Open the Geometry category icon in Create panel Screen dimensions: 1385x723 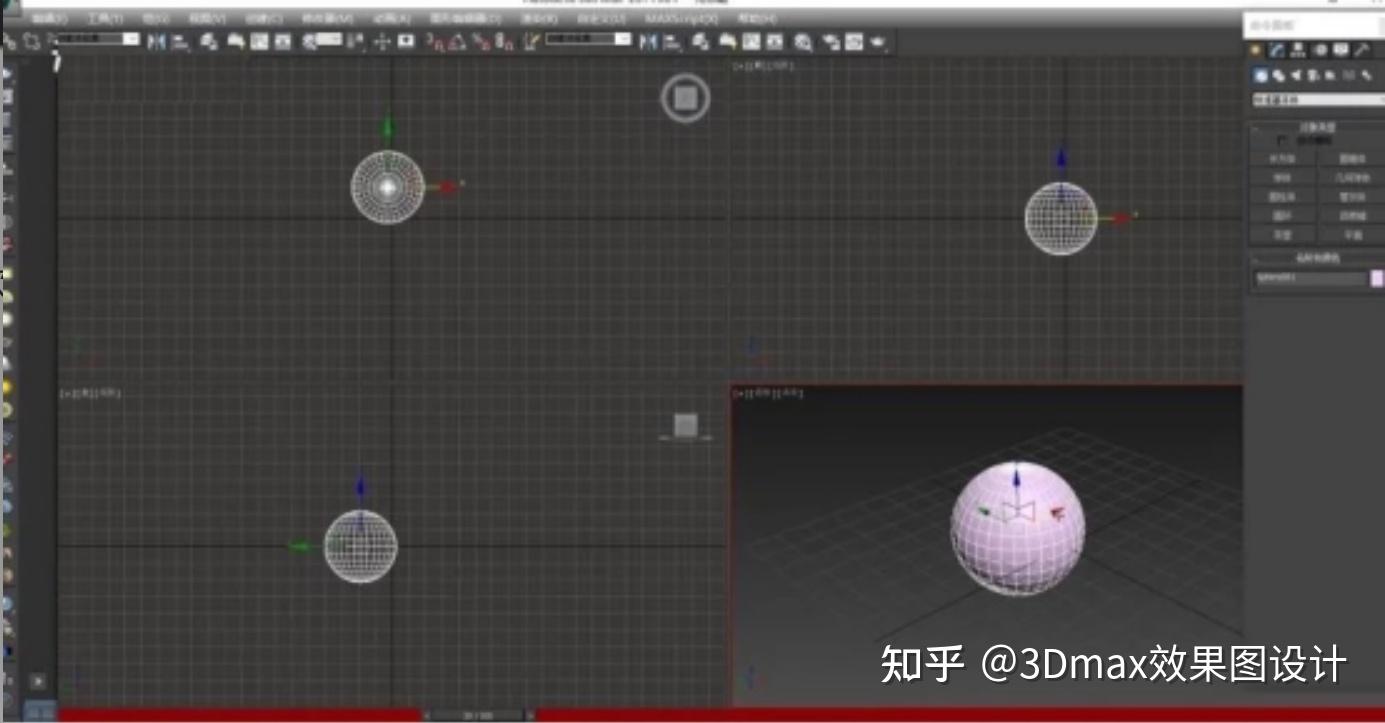1260,76
